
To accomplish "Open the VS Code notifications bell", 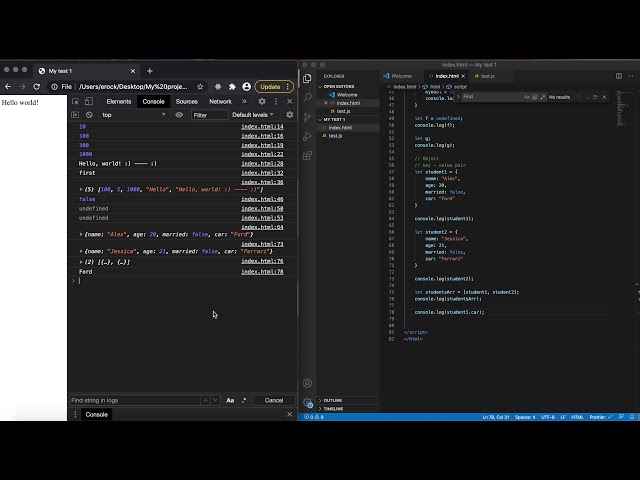I will [632, 417].
